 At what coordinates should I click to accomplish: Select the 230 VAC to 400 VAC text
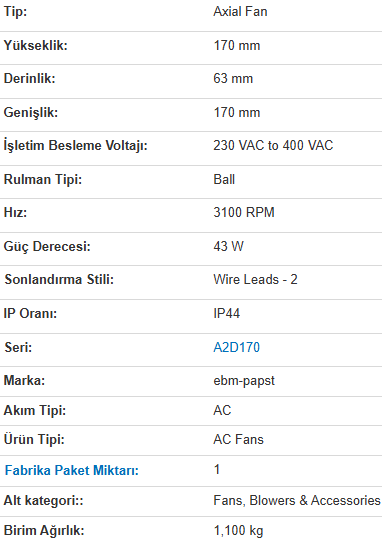pos(273,145)
